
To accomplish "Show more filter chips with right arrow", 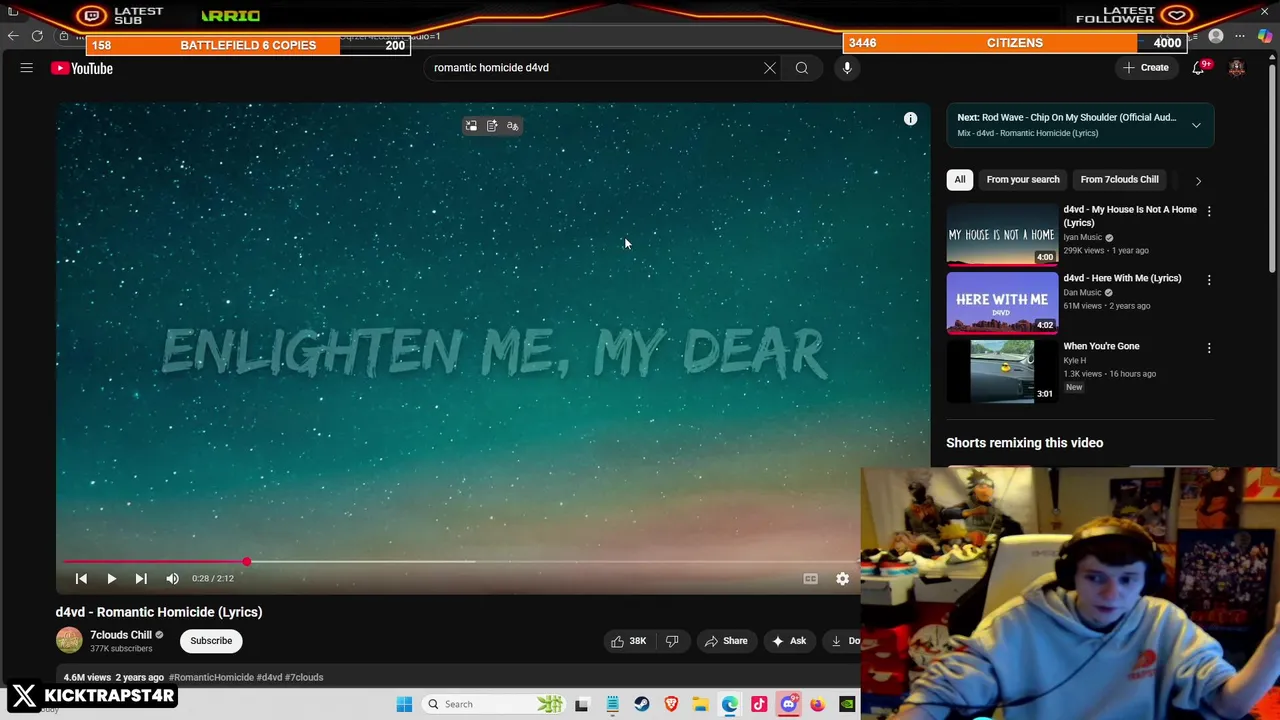I will click(1198, 181).
